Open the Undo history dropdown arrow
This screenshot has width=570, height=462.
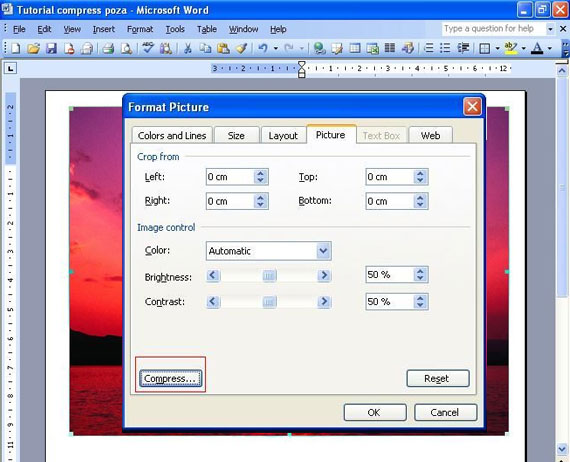pyautogui.click(x=276, y=48)
